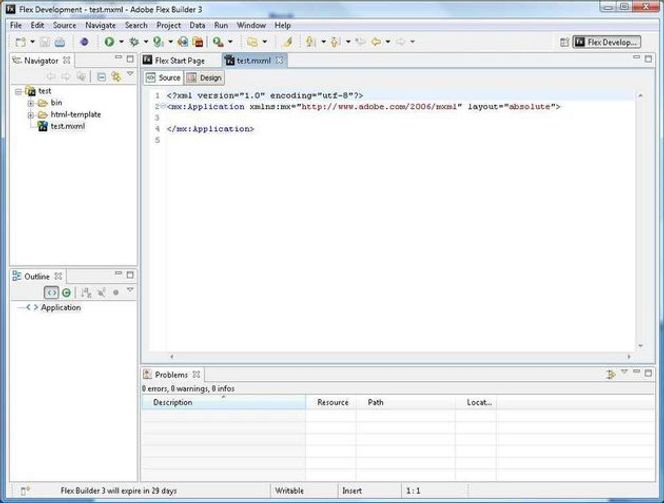Click the Profile toolbar icon
The image size is (664, 503).
[x=158, y=42]
